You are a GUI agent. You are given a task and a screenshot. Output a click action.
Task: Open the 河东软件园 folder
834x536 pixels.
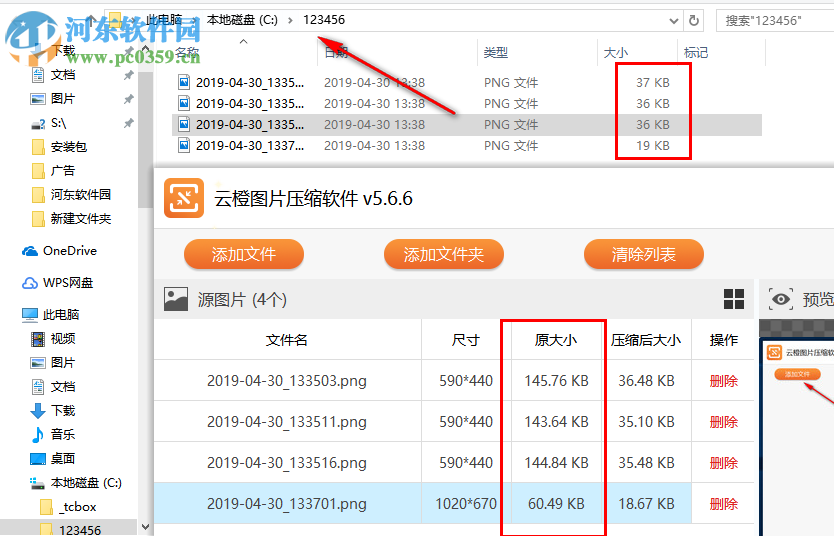(x=80, y=195)
